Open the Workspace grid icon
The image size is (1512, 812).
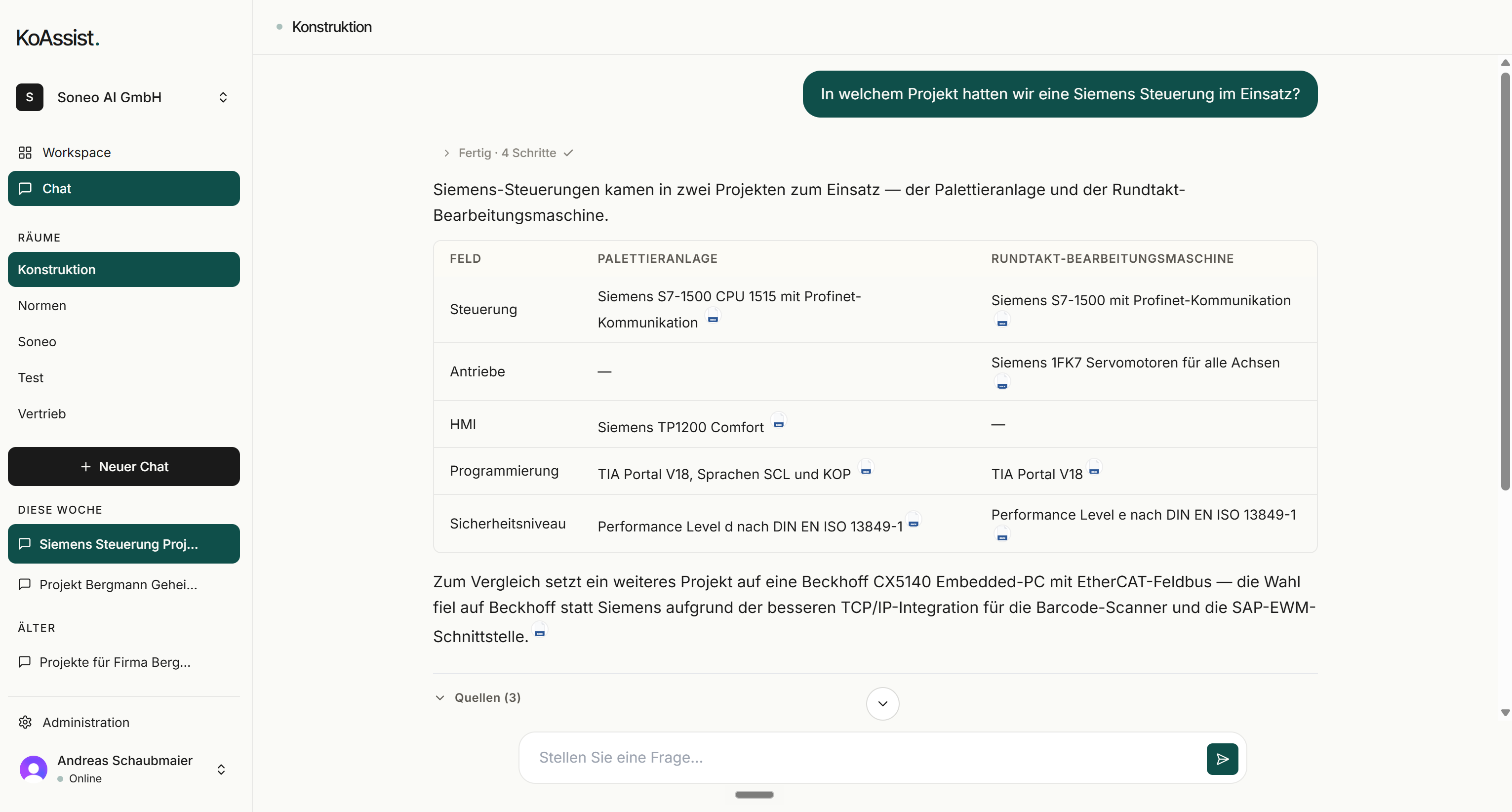tap(25, 153)
